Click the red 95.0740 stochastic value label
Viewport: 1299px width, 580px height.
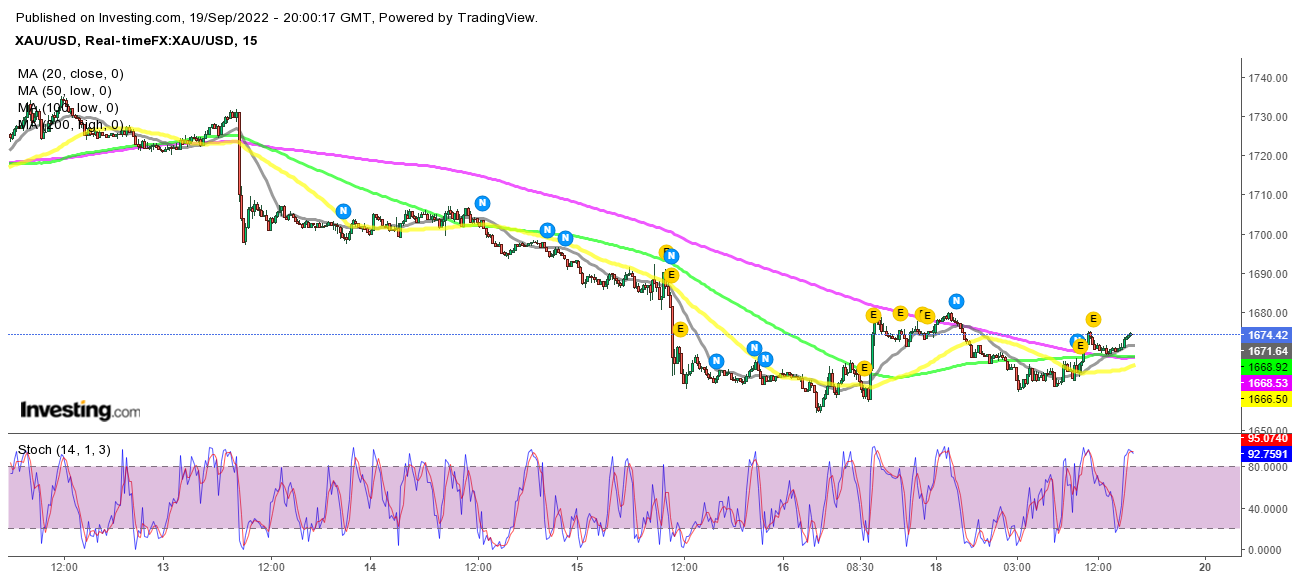[1264, 438]
